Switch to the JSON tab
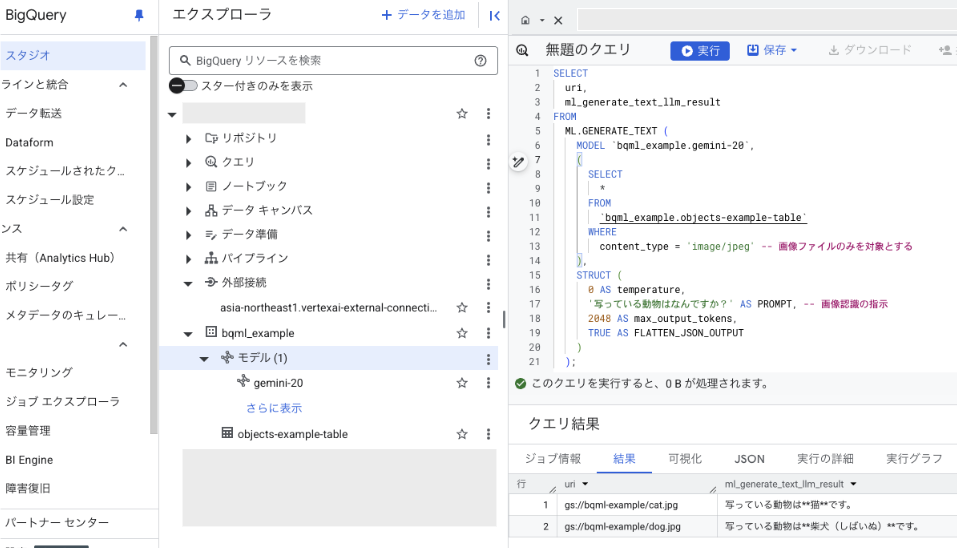Image resolution: width=957 pixels, height=548 pixels. (749, 459)
